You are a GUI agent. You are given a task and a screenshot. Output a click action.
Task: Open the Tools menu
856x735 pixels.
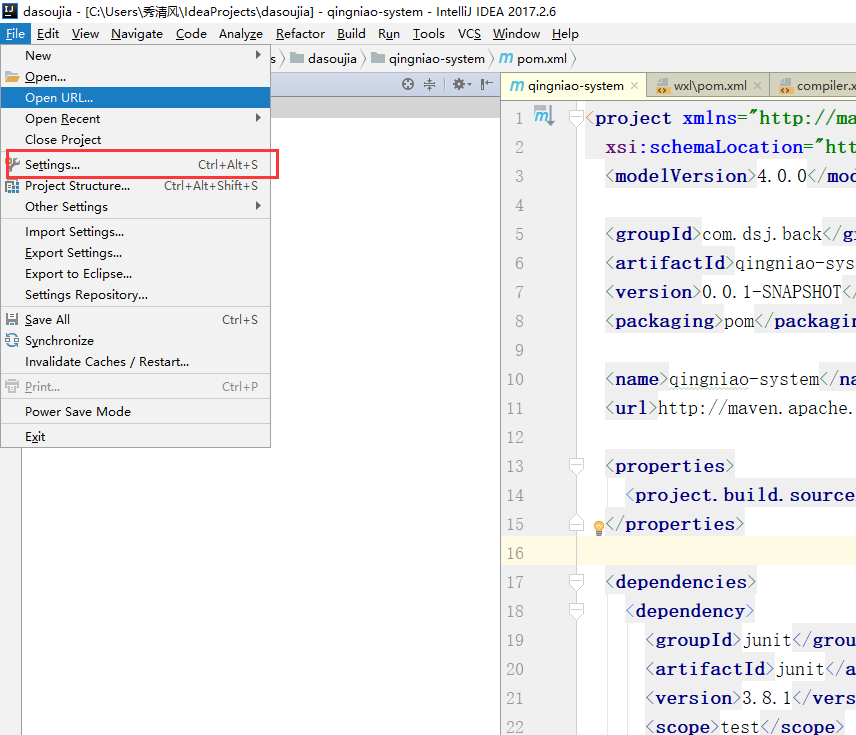(x=429, y=34)
